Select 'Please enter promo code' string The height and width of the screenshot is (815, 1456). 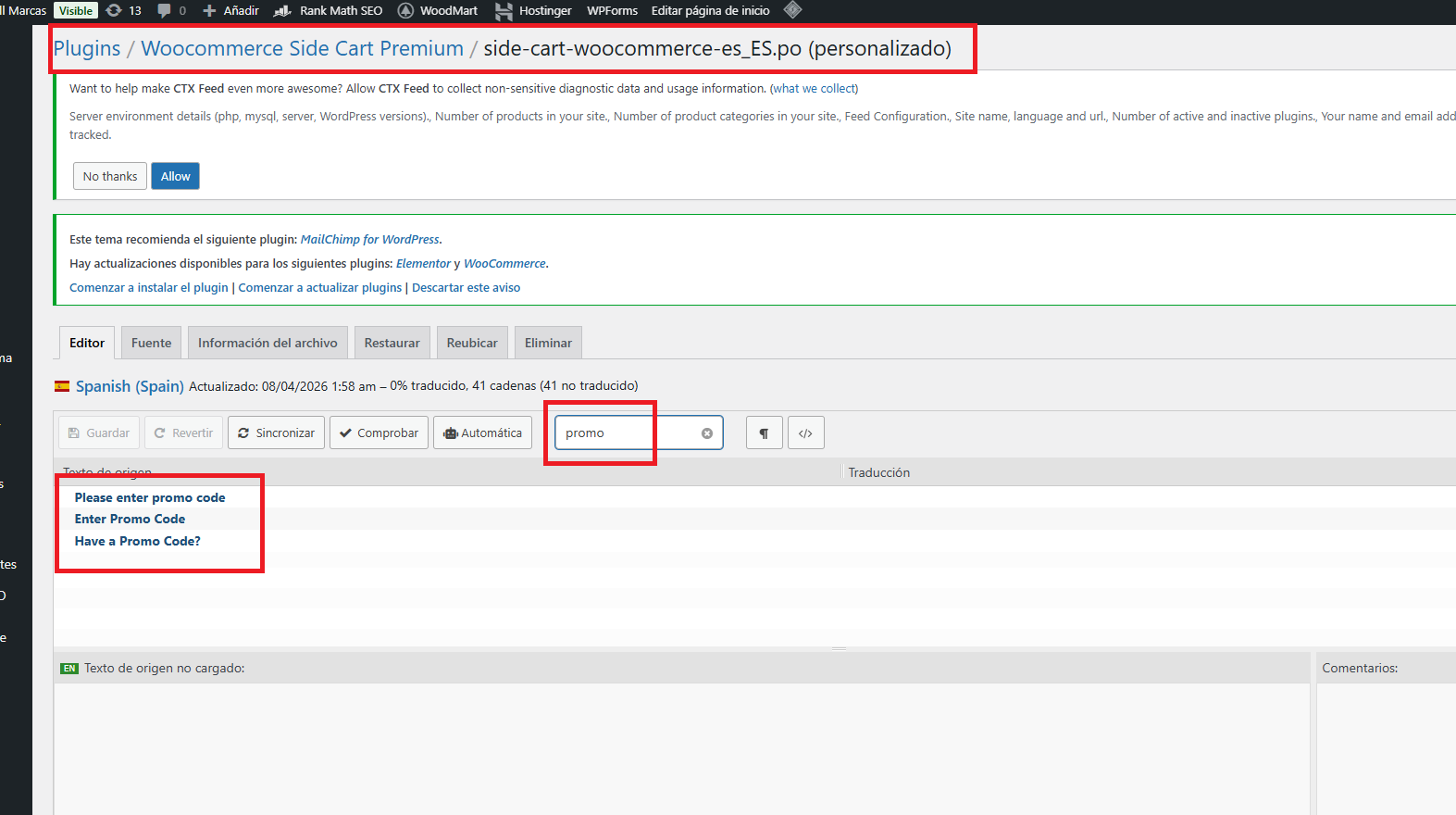pos(150,497)
